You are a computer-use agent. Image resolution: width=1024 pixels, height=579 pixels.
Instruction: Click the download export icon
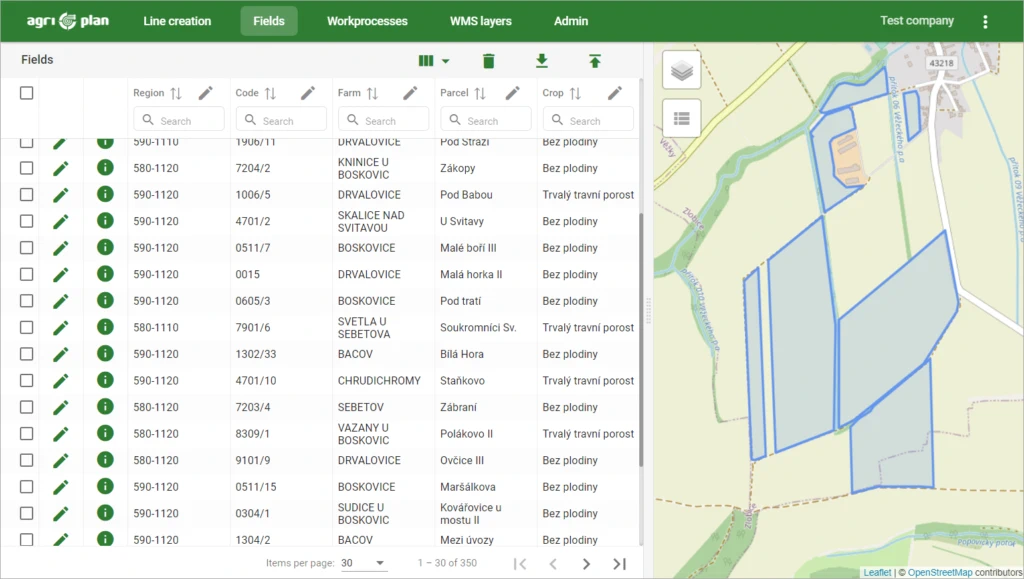(x=542, y=61)
